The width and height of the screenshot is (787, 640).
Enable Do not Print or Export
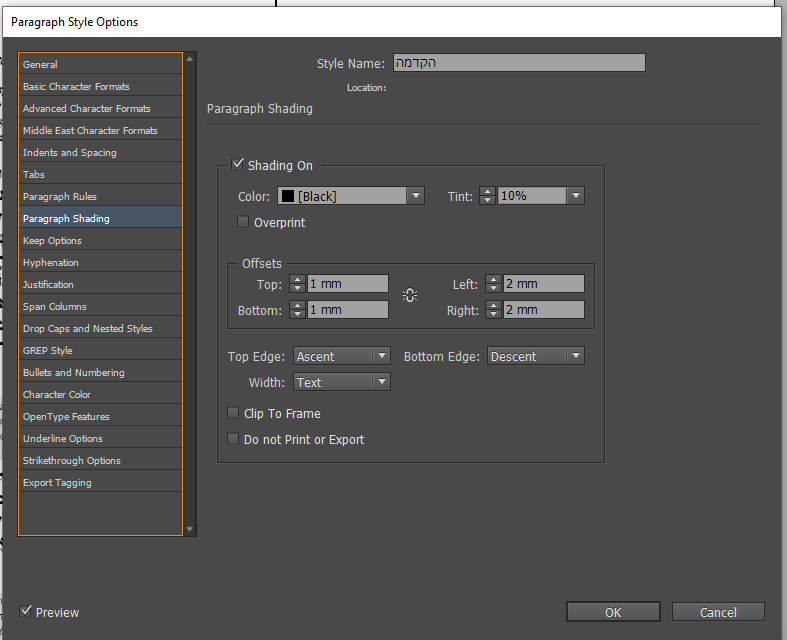pyautogui.click(x=232, y=439)
